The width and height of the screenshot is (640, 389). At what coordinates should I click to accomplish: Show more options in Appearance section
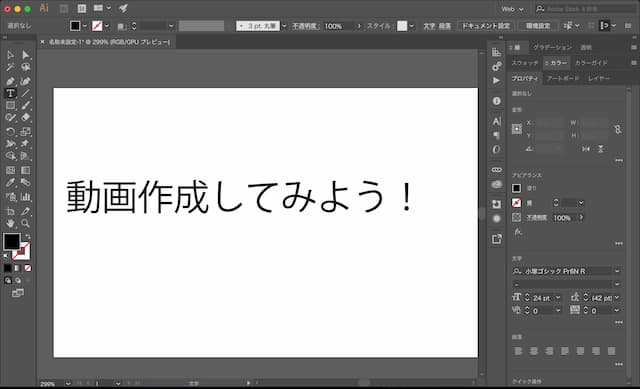pyautogui.click(x=619, y=243)
